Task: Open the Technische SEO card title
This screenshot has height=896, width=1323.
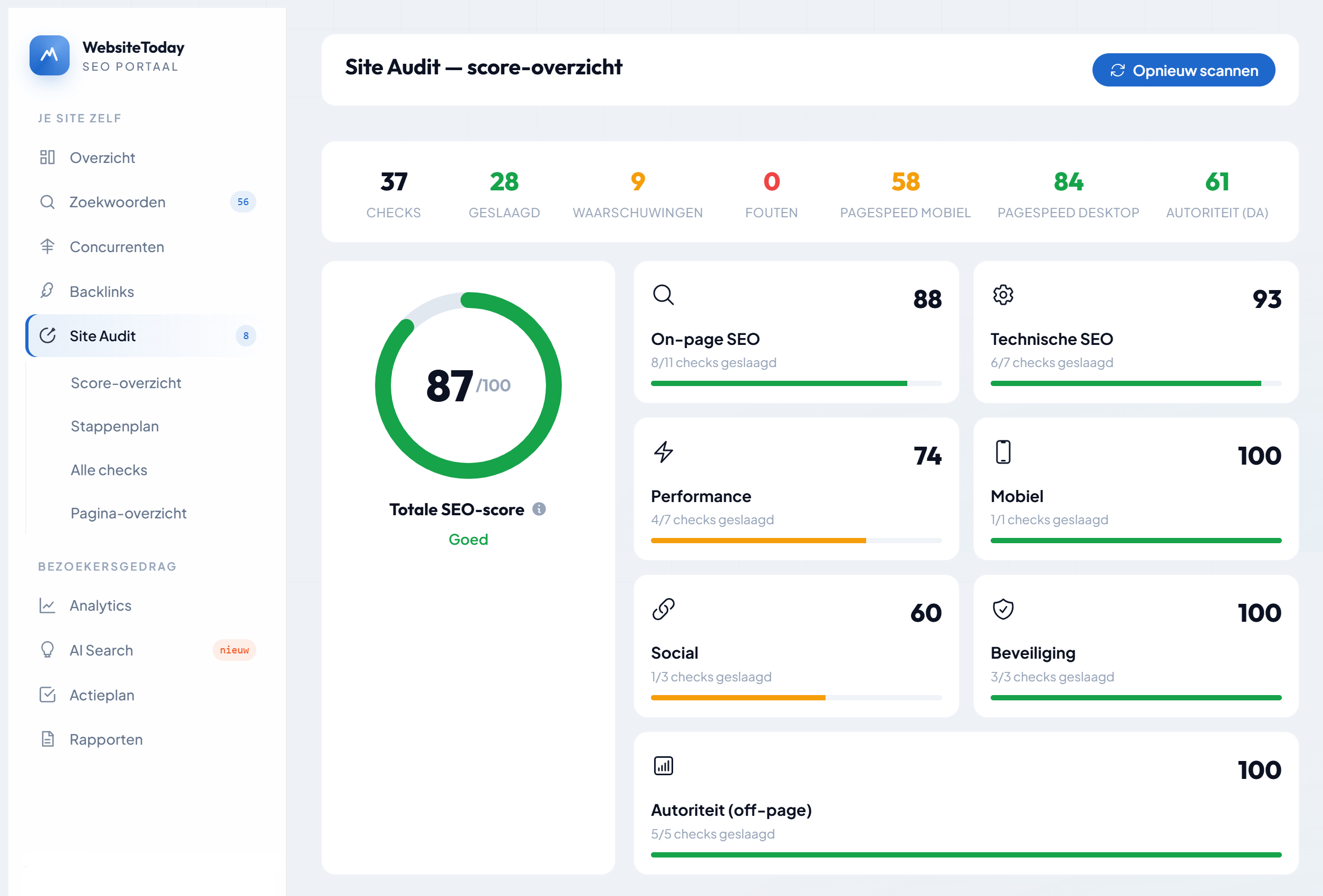Action: 1051,339
